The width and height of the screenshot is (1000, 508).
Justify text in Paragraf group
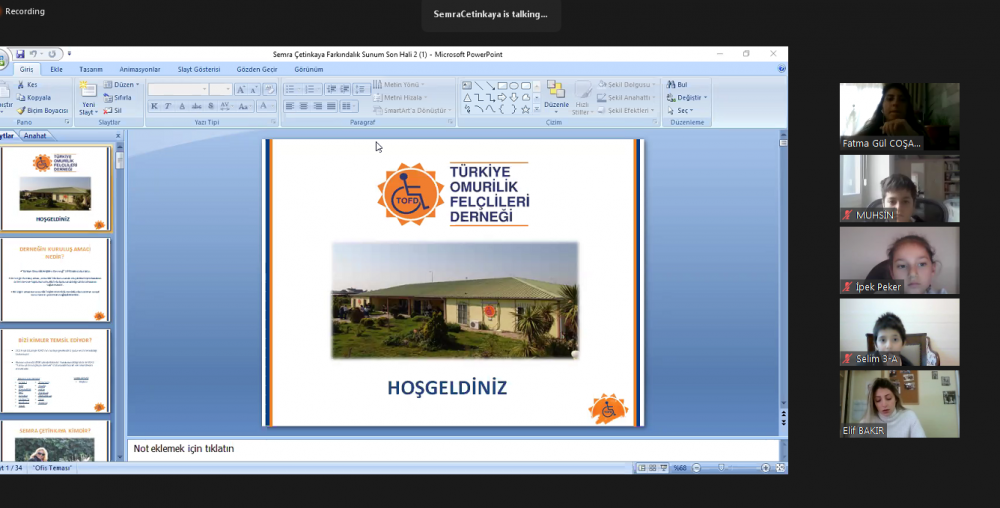tap(331, 106)
